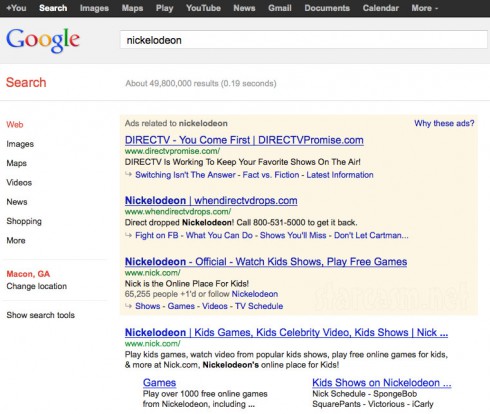Click Change location link
The width and height of the screenshot is (490, 414).
click(37, 286)
